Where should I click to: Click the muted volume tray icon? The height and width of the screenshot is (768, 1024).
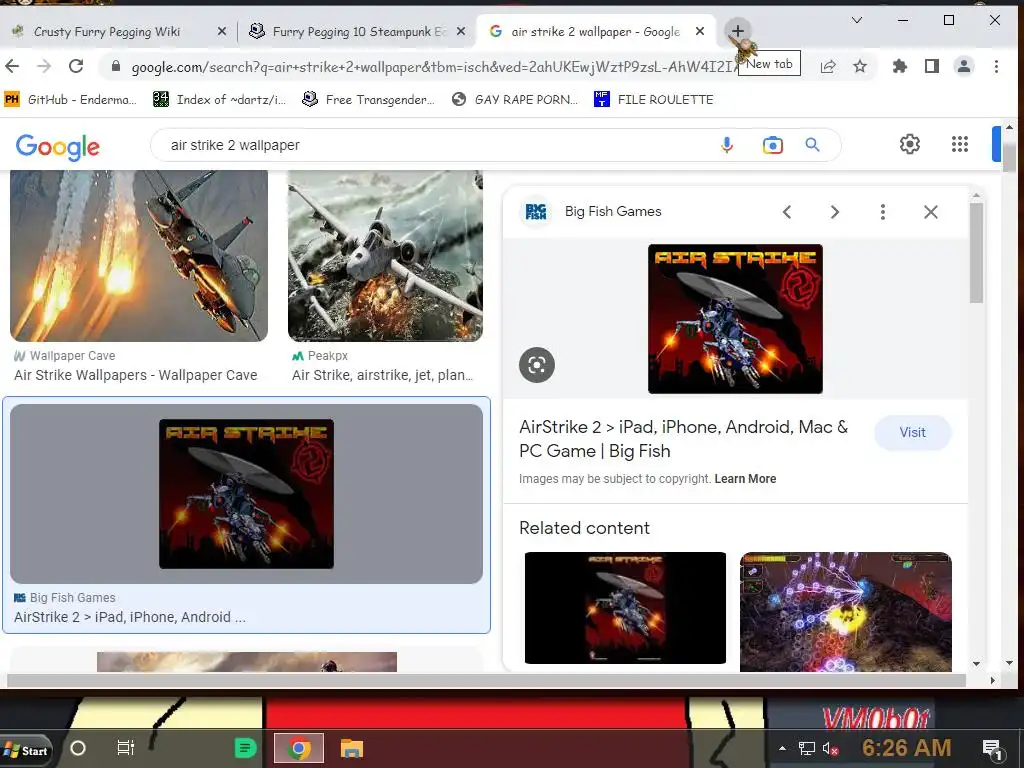click(830, 748)
